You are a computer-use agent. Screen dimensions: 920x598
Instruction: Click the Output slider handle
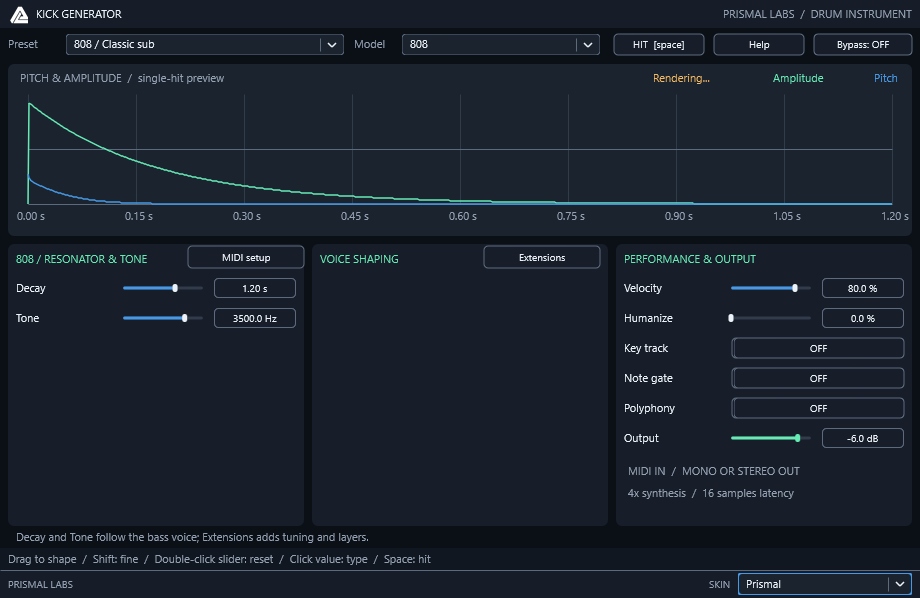tap(797, 438)
